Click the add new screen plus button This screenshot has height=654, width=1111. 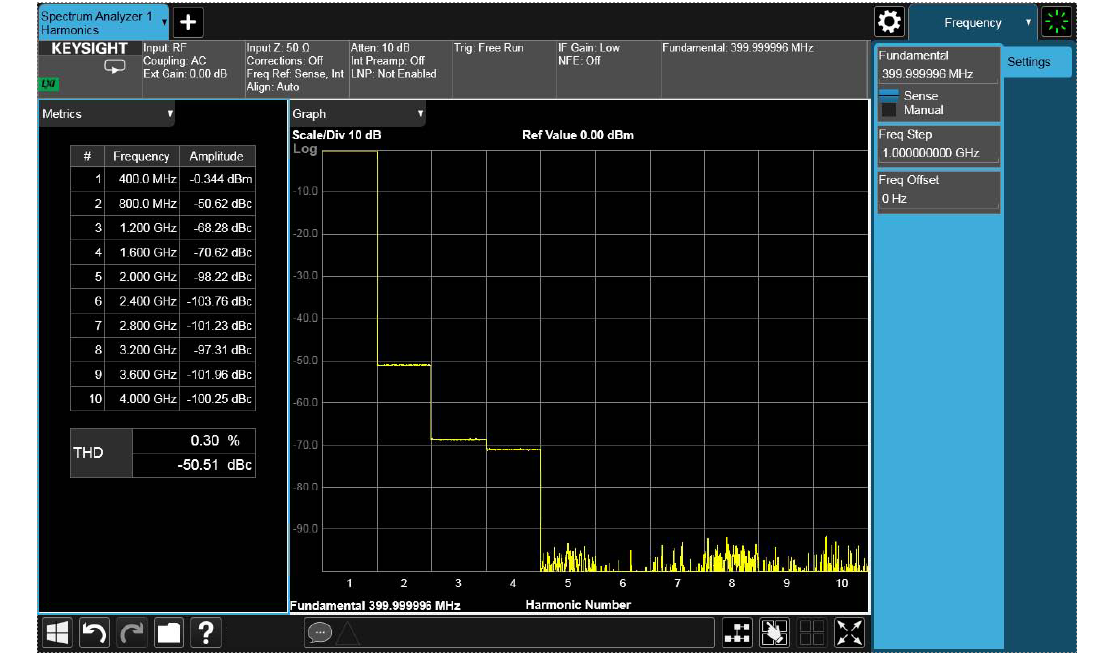[188, 22]
